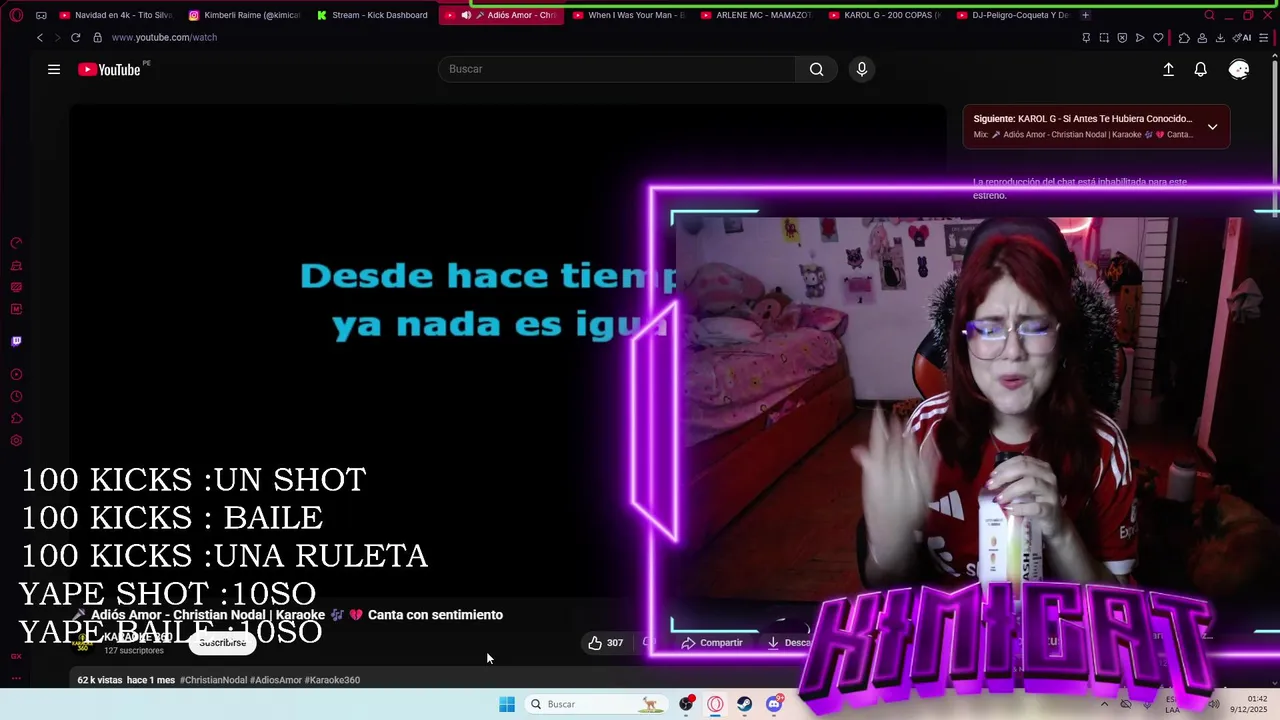Open browser downloads icon in toolbar
The width and height of the screenshot is (1280, 720).
pyautogui.click(x=1220, y=37)
